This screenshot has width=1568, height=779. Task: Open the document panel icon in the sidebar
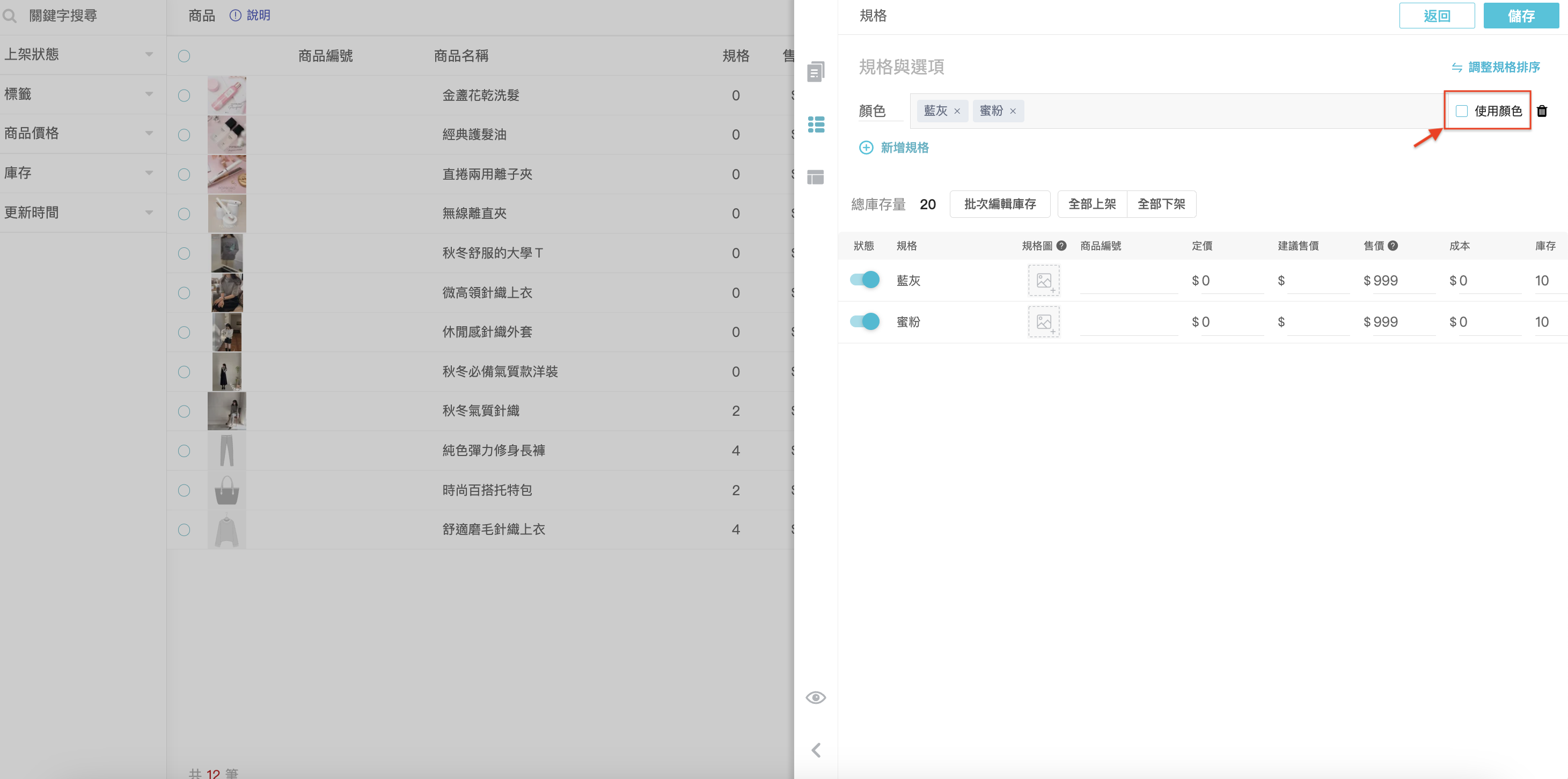point(816,72)
